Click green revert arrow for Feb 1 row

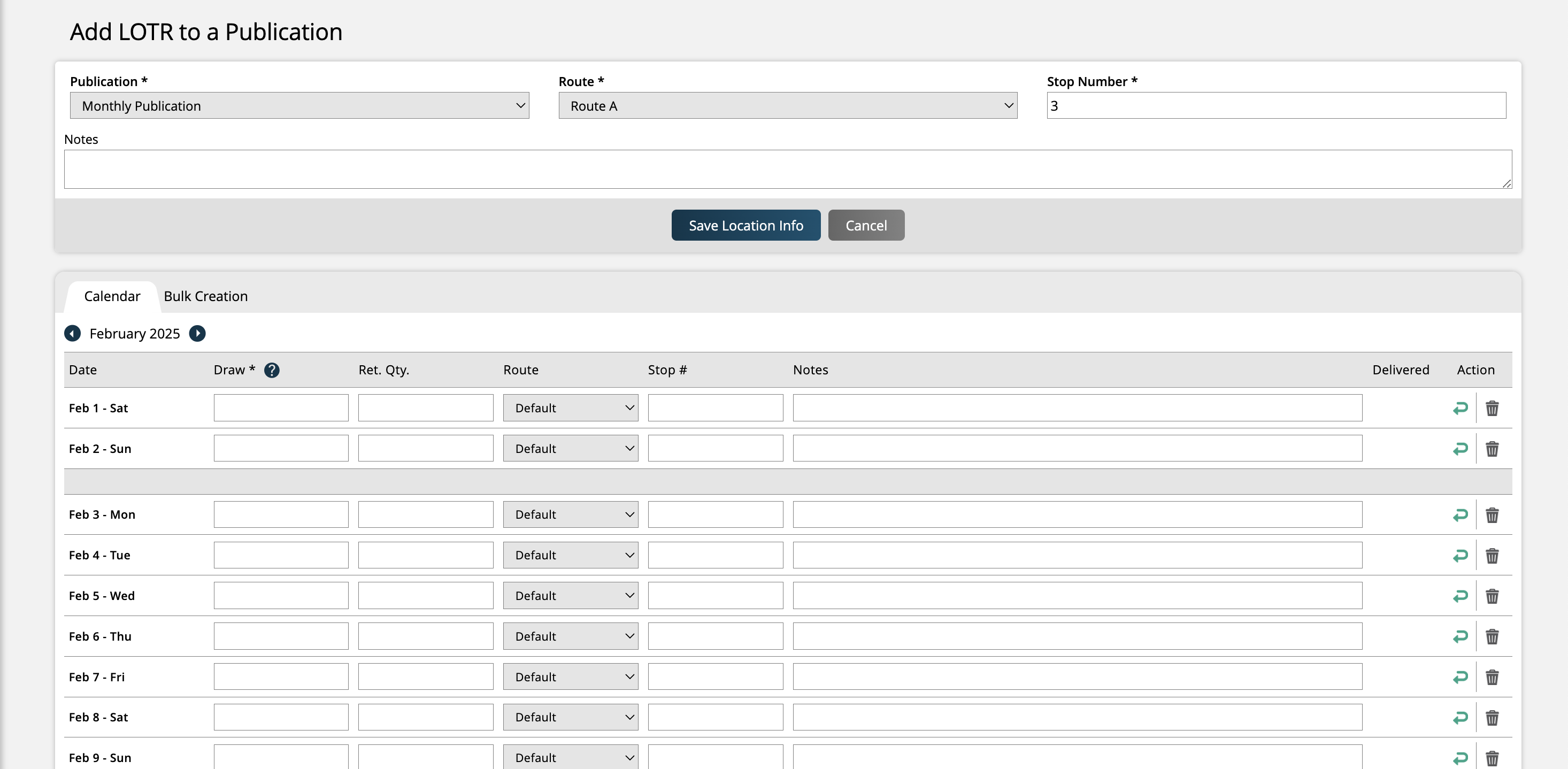(x=1461, y=408)
